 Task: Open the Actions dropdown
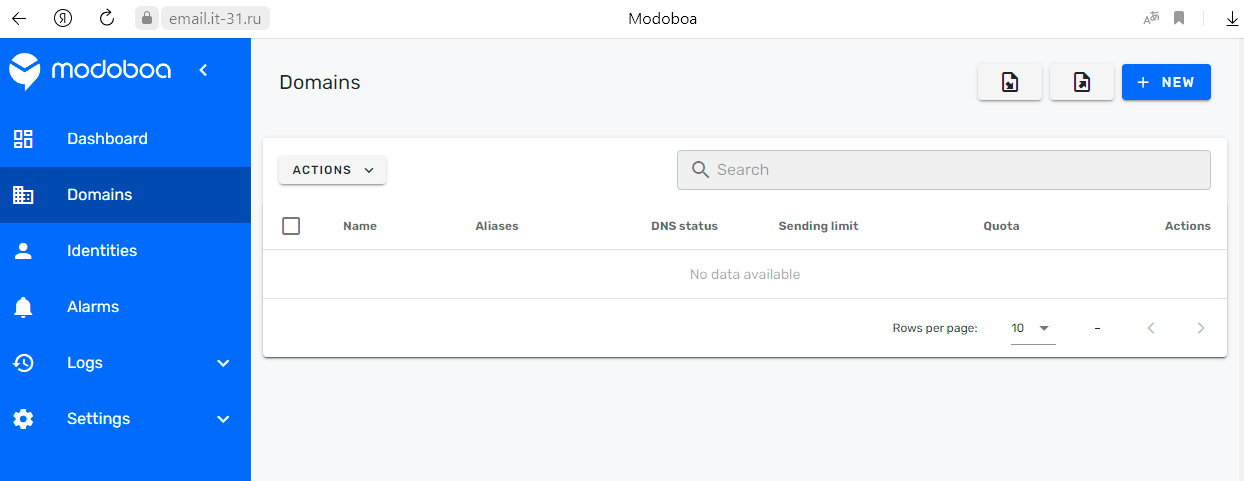[332, 170]
